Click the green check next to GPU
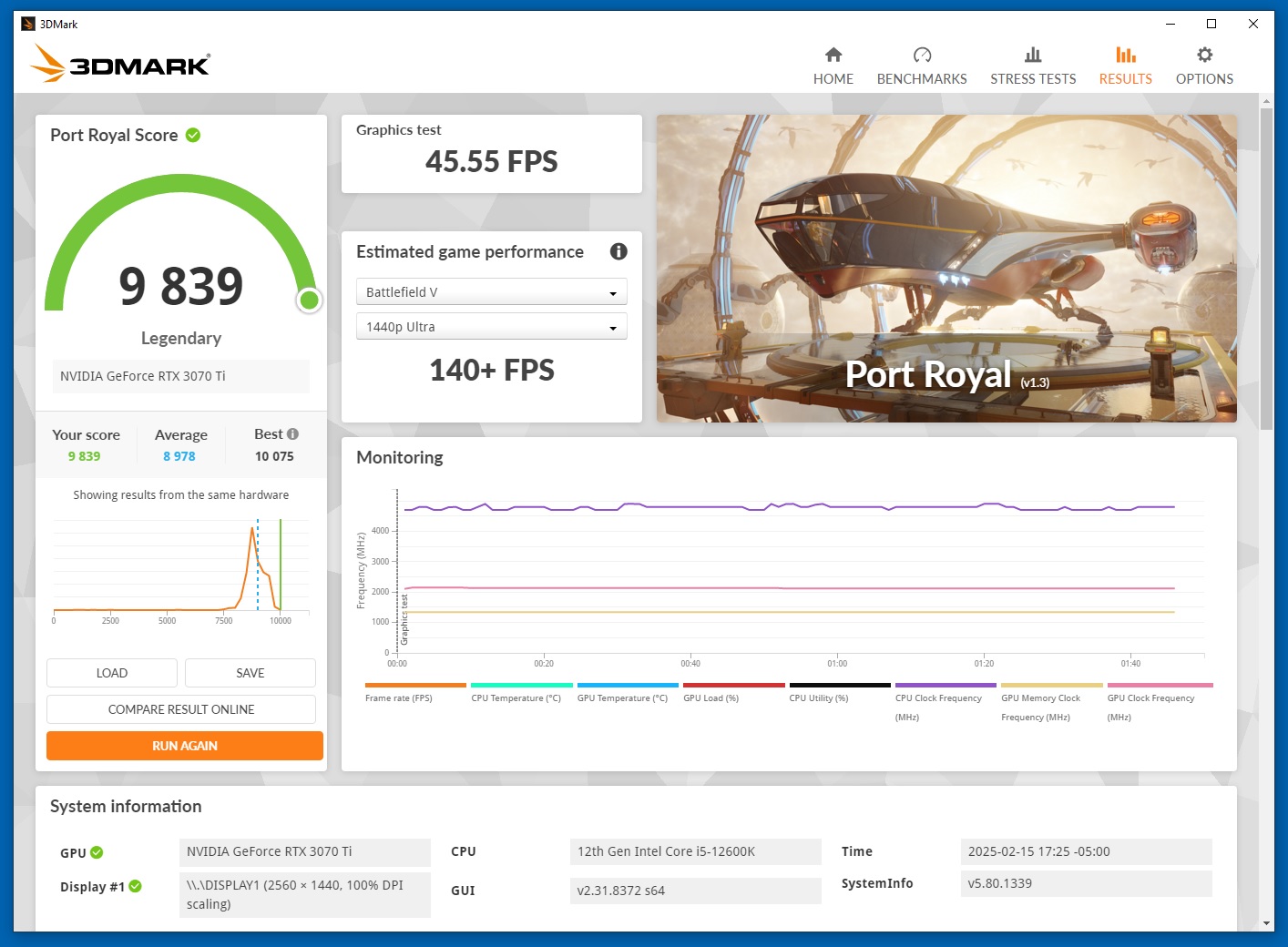 [x=97, y=852]
